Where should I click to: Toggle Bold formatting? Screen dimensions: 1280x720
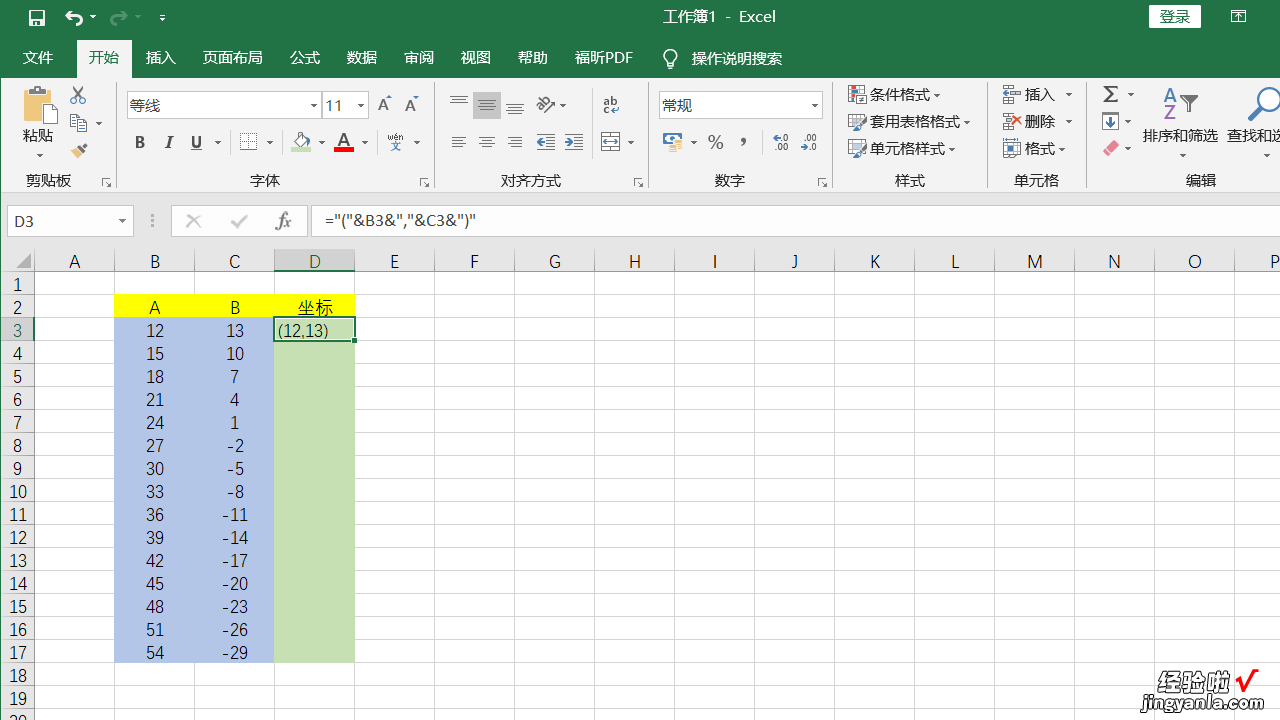coord(140,143)
